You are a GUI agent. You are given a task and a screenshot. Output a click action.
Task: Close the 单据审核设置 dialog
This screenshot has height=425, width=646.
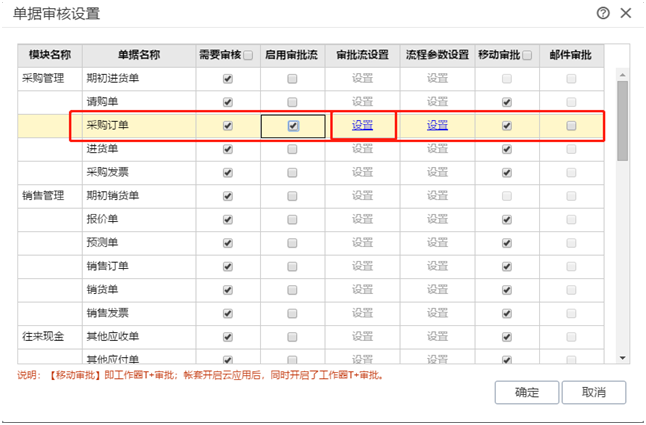coord(626,13)
